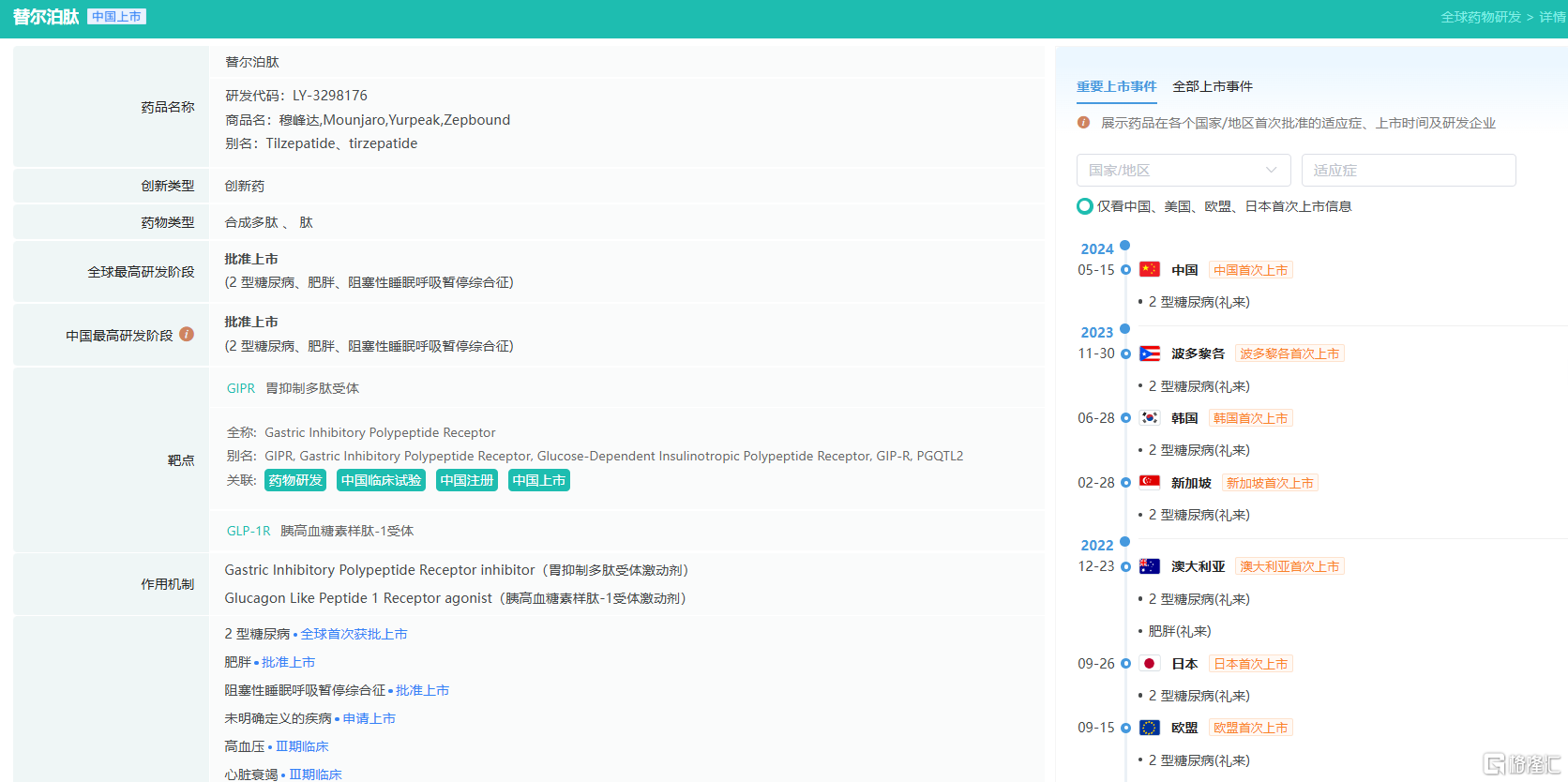The image size is (1568, 782).
Task: Click the 中国临床试验 related button
Action: pos(382,480)
